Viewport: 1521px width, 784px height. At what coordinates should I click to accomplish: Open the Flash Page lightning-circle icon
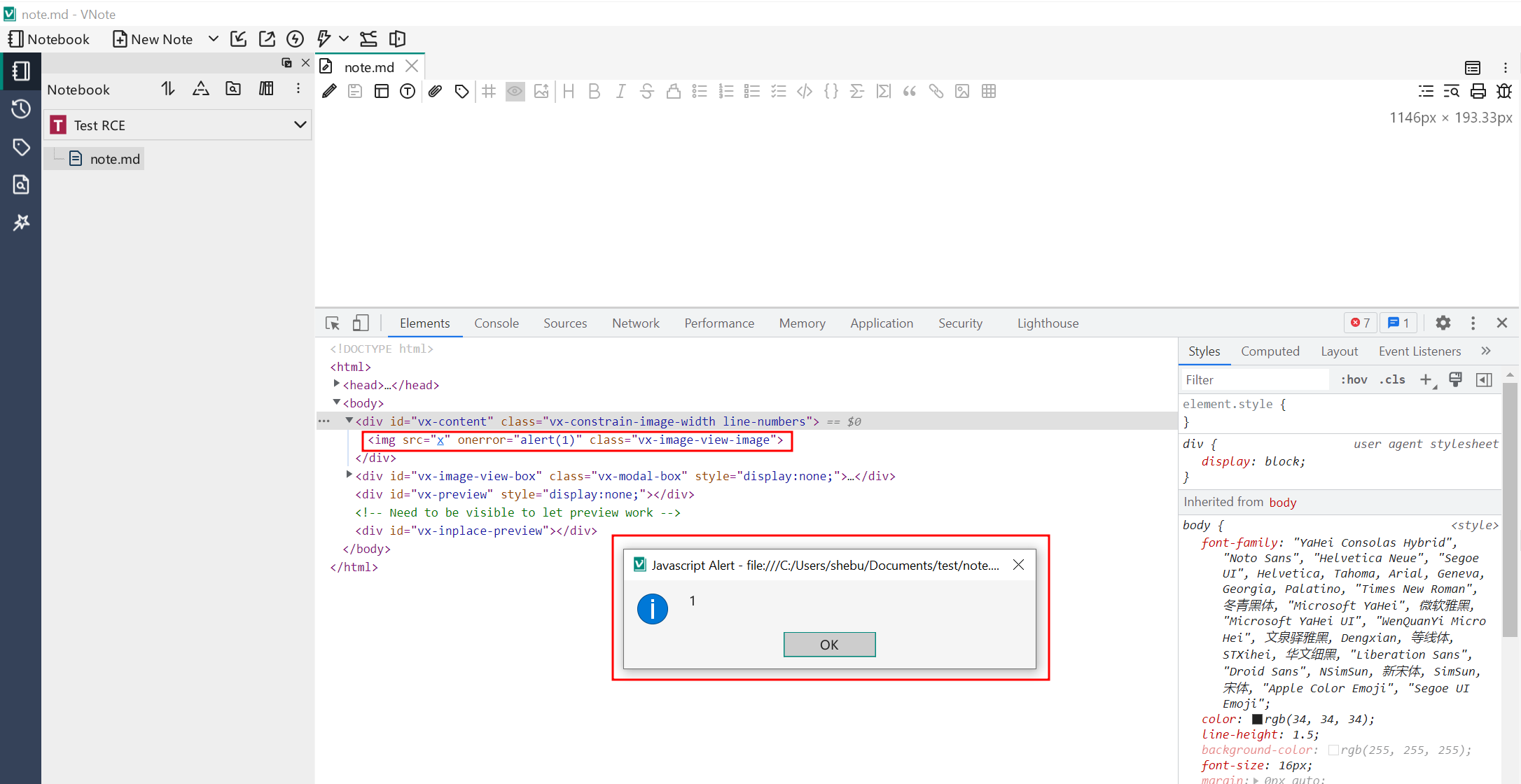coord(296,39)
